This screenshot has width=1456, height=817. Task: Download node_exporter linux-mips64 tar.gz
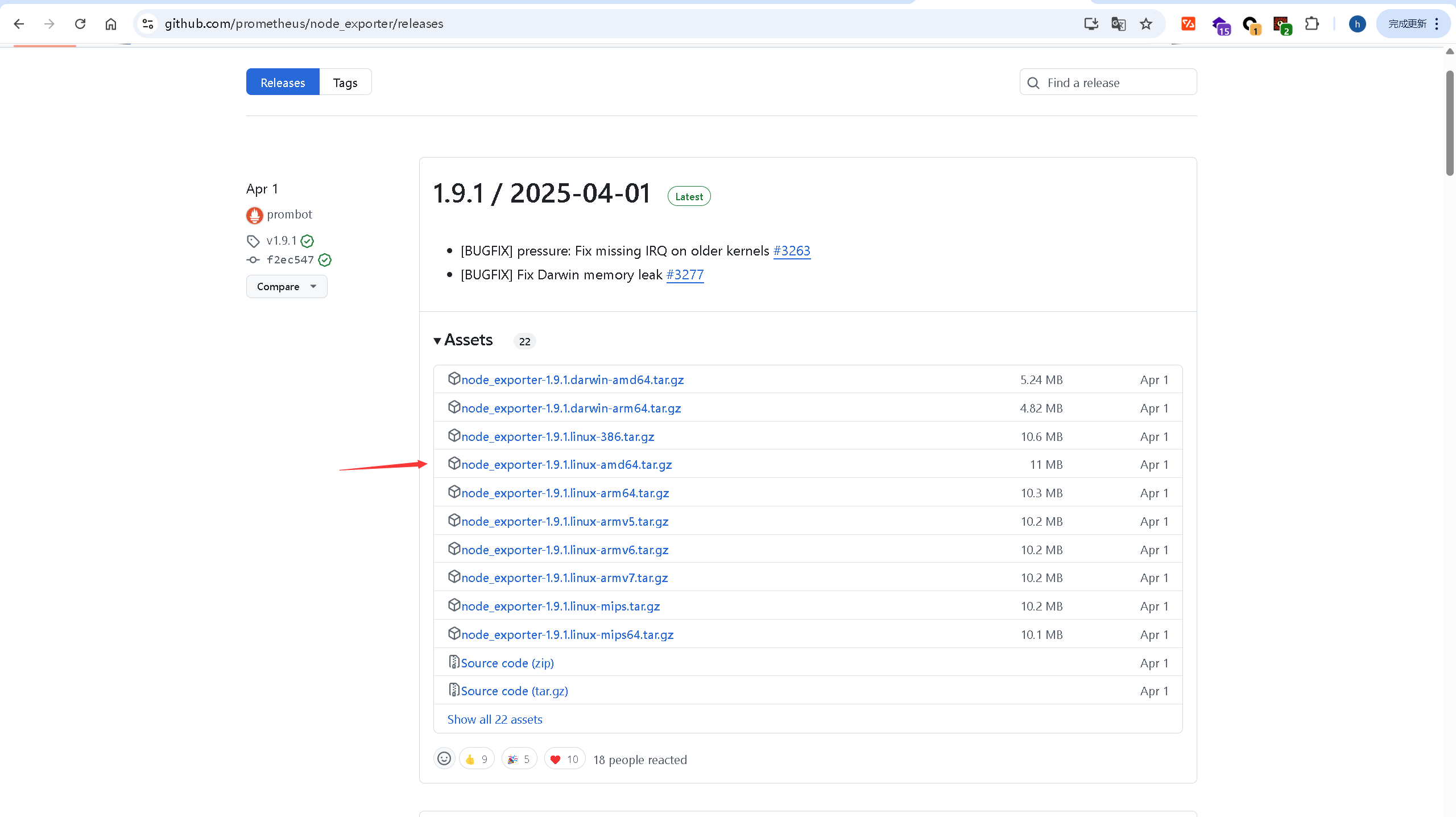567,634
